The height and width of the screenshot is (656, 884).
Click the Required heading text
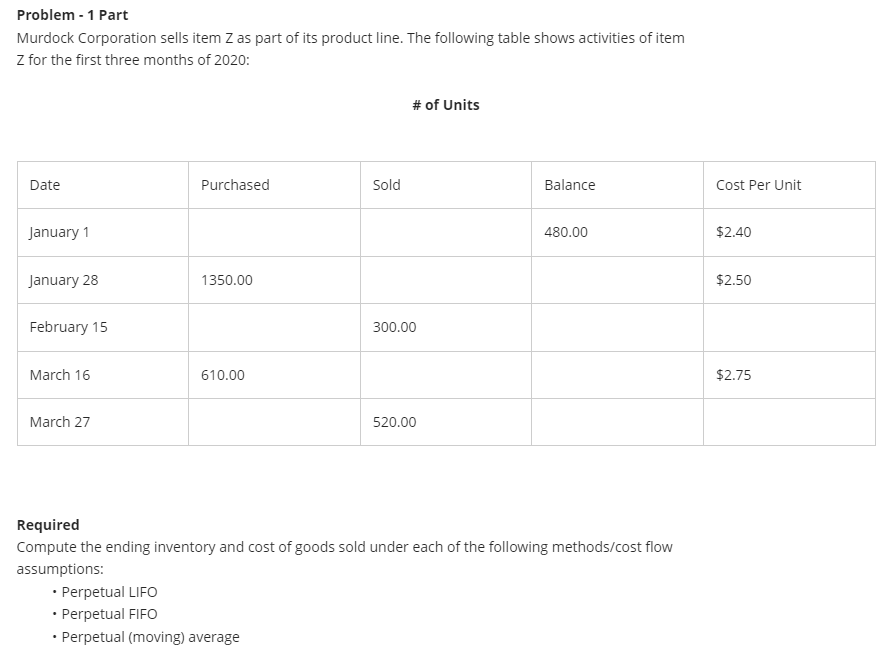(48, 525)
